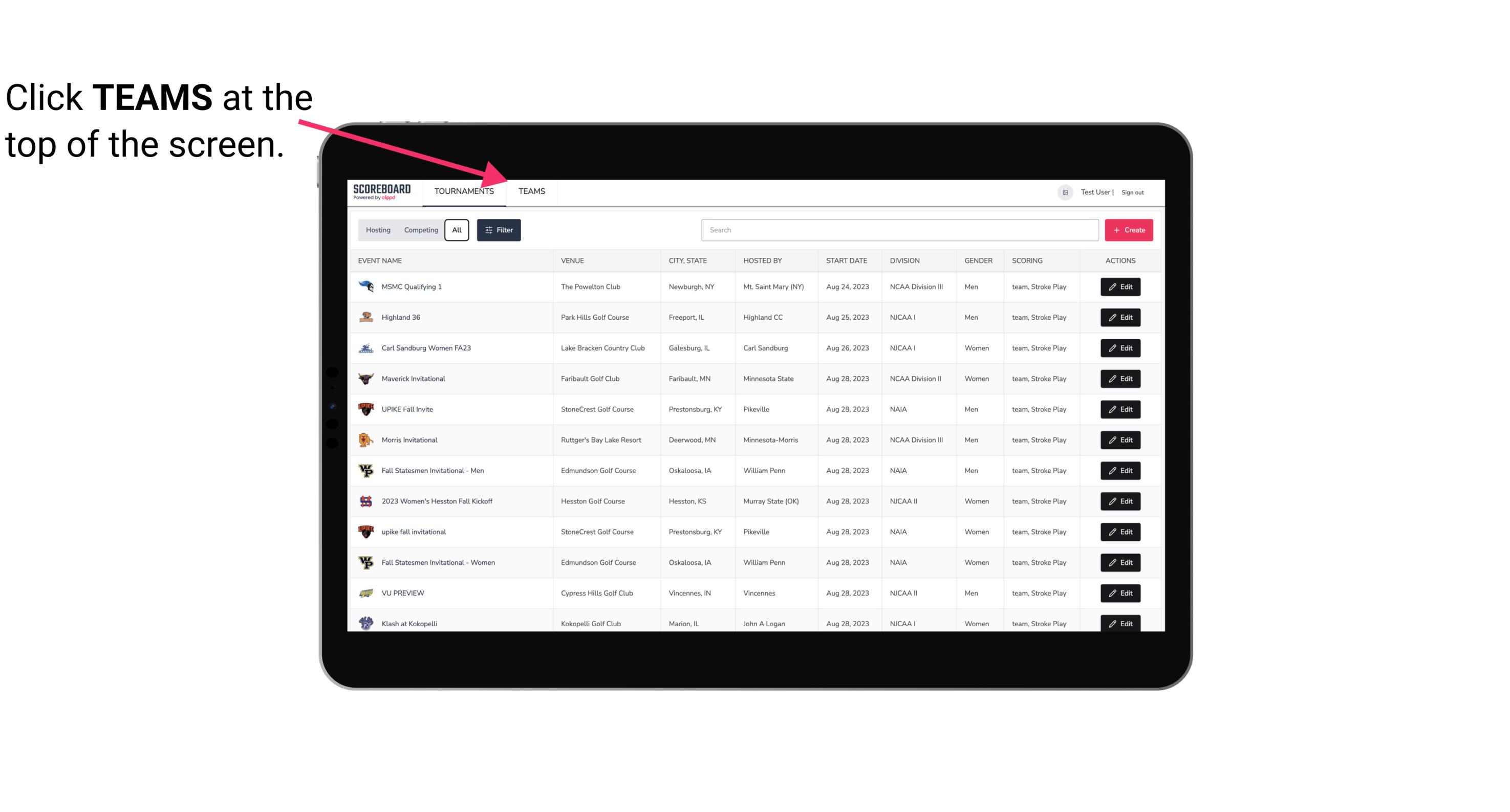Click the TEAMS navigation tab
Screen dimensions: 1510x812
point(531,191)
